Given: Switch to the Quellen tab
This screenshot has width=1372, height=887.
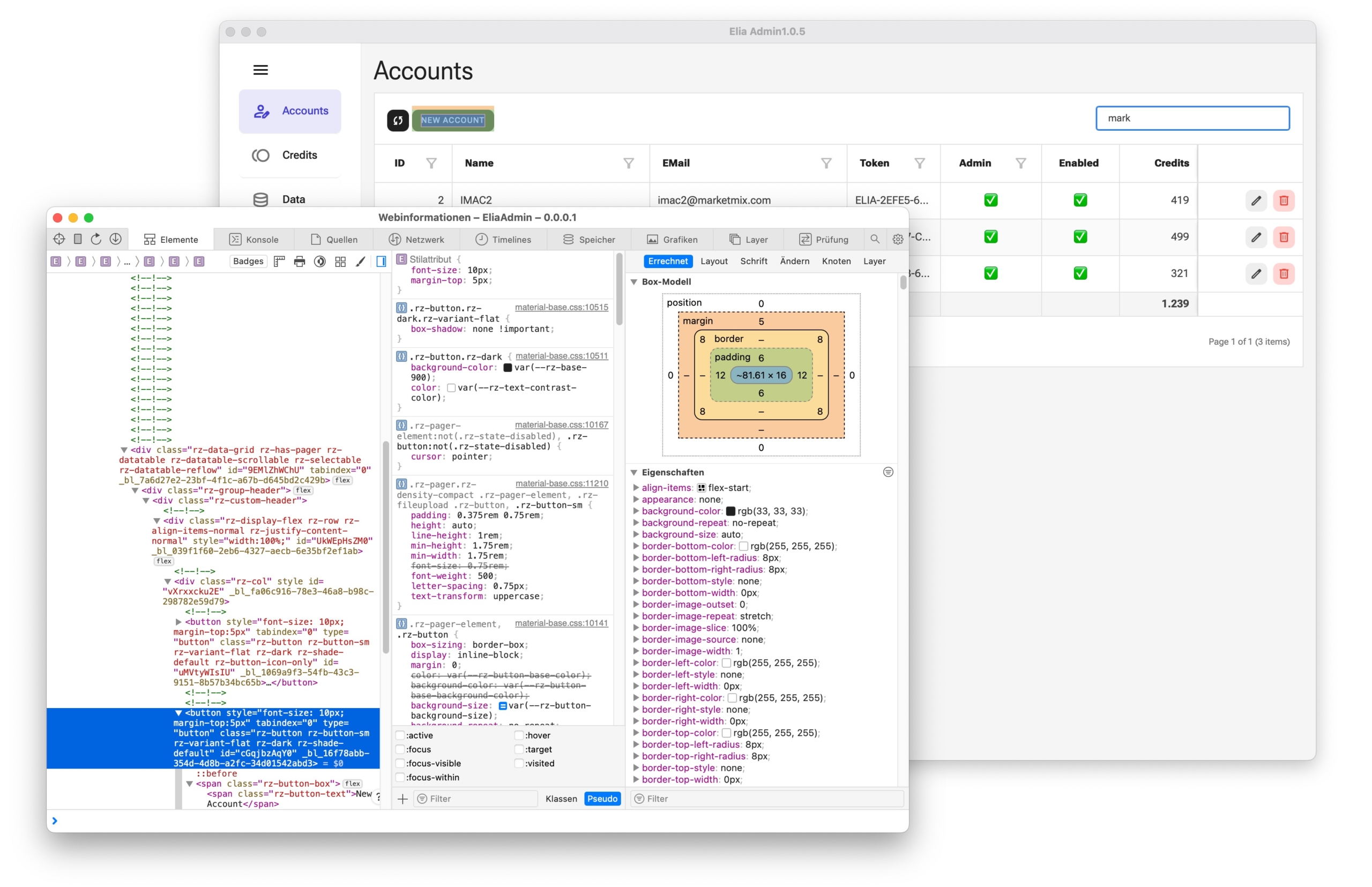Looking at the screenshot, I should pos(333,239).
